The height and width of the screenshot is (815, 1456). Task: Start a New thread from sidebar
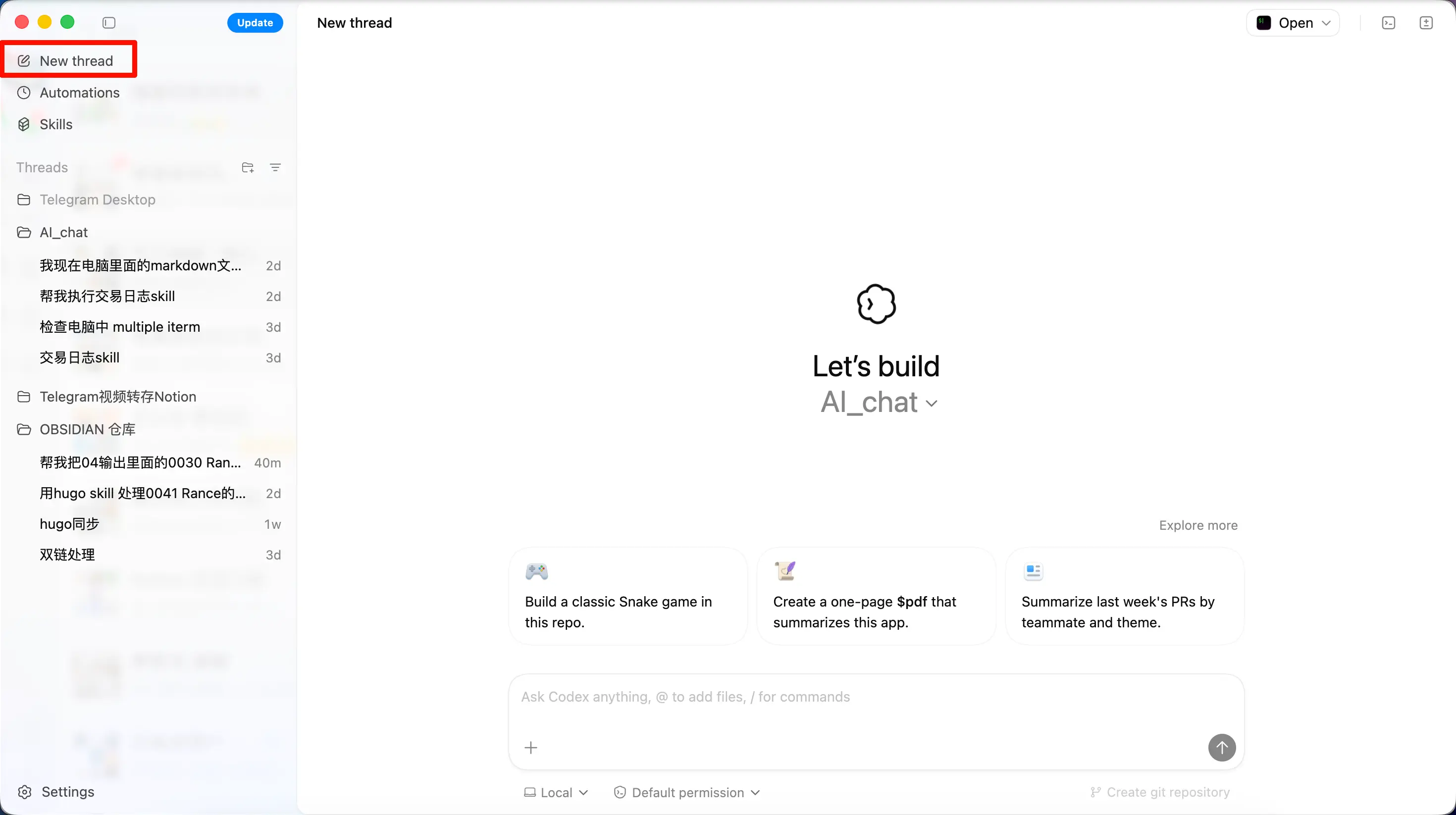tap(76, 60)
